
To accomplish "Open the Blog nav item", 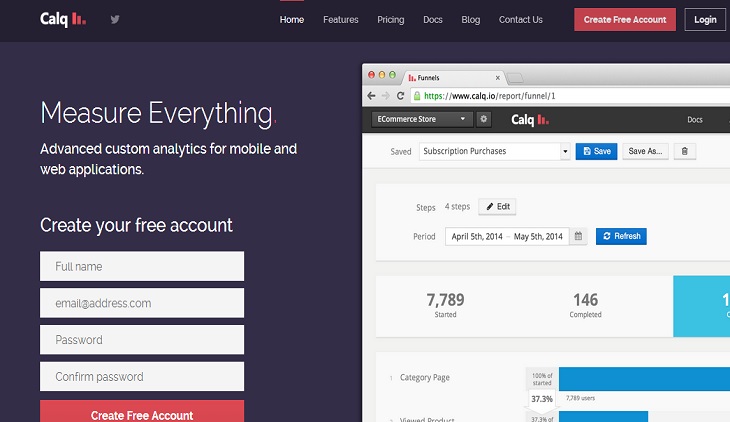I will tap(471, 20).
